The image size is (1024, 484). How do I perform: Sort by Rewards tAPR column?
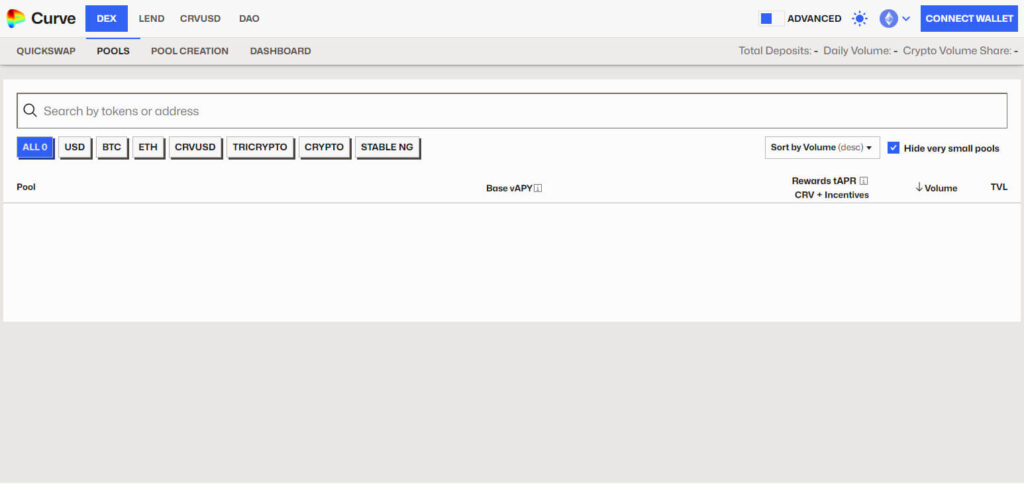pyautogui.click(x=824, y=181)
